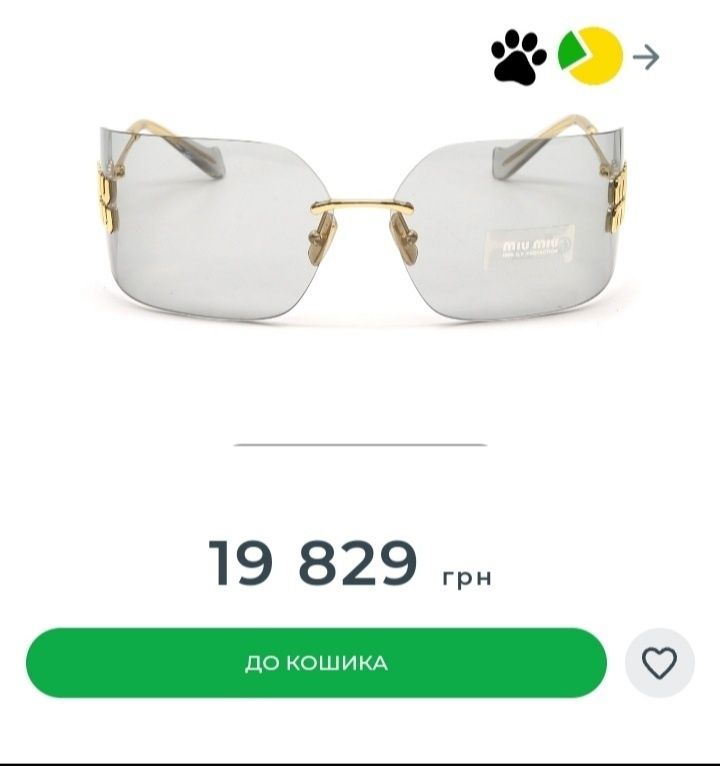
Task: Toggle favorite with the round heart button
Action: click(x=659, y=663)
